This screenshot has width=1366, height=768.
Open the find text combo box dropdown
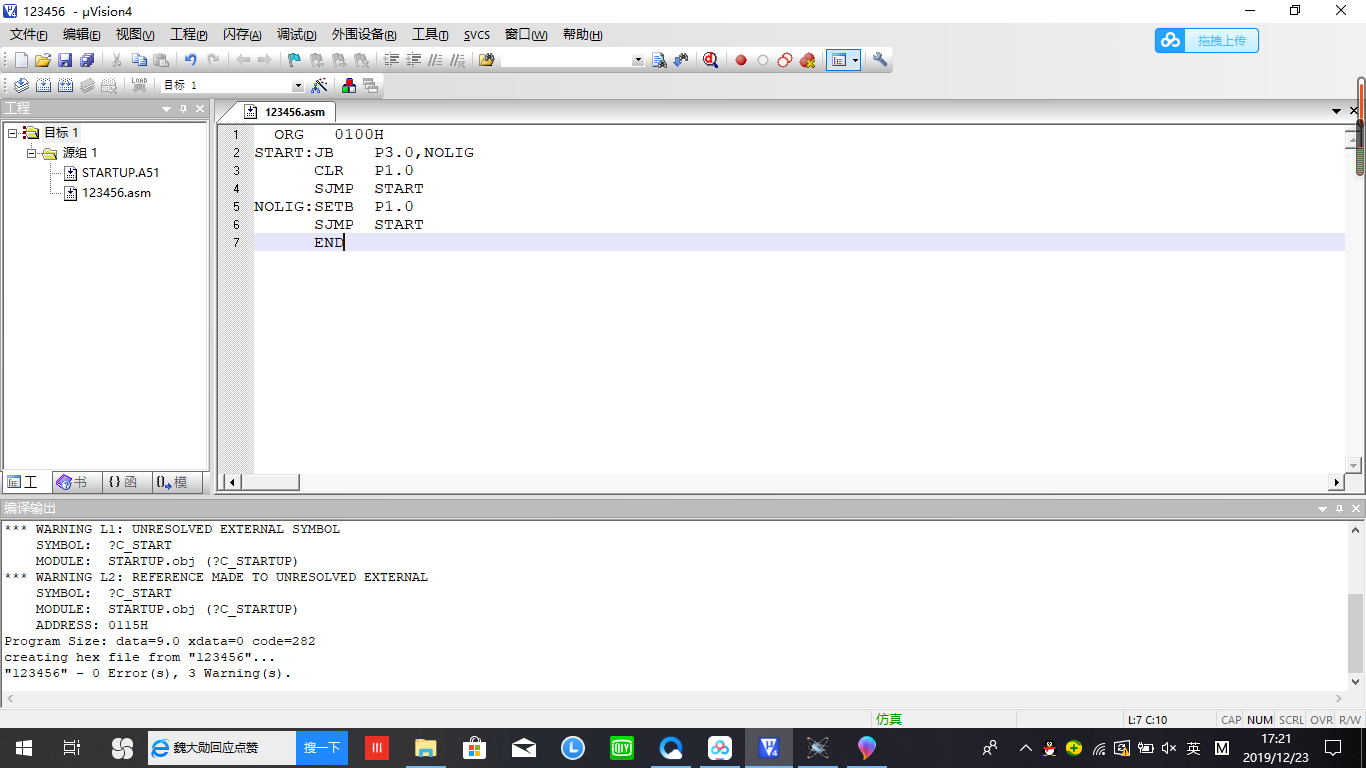point(638,60)
